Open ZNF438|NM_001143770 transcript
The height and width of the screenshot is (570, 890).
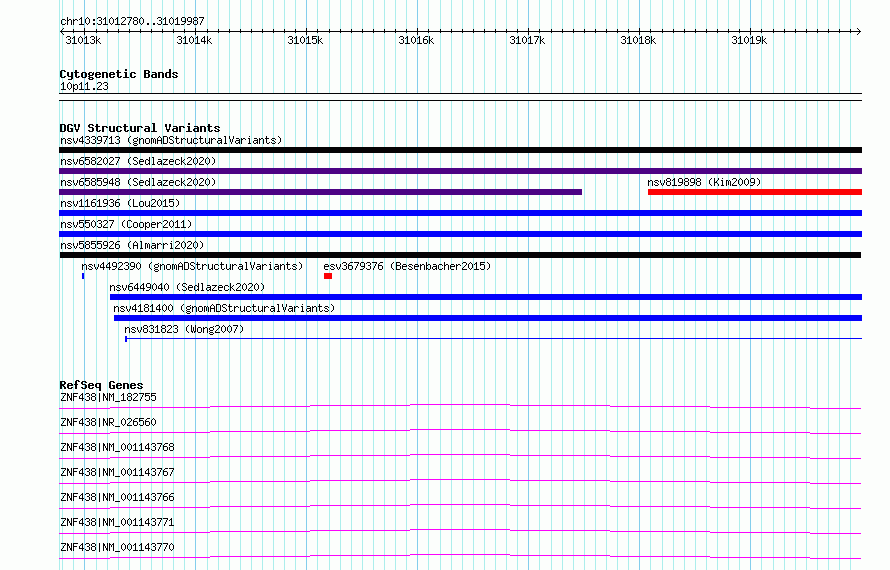117,547
